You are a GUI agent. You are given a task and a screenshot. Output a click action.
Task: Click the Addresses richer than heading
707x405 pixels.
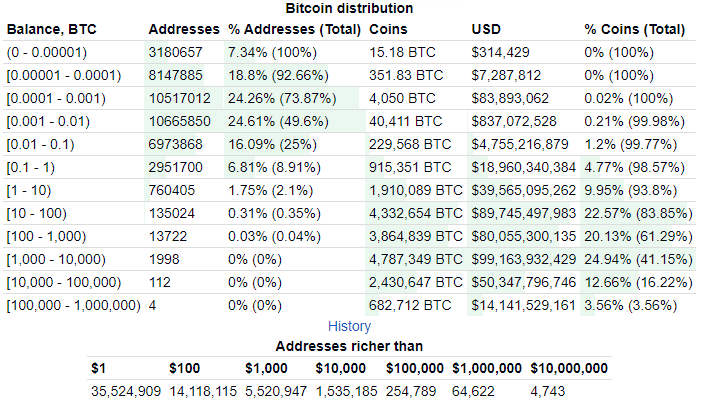348,346
